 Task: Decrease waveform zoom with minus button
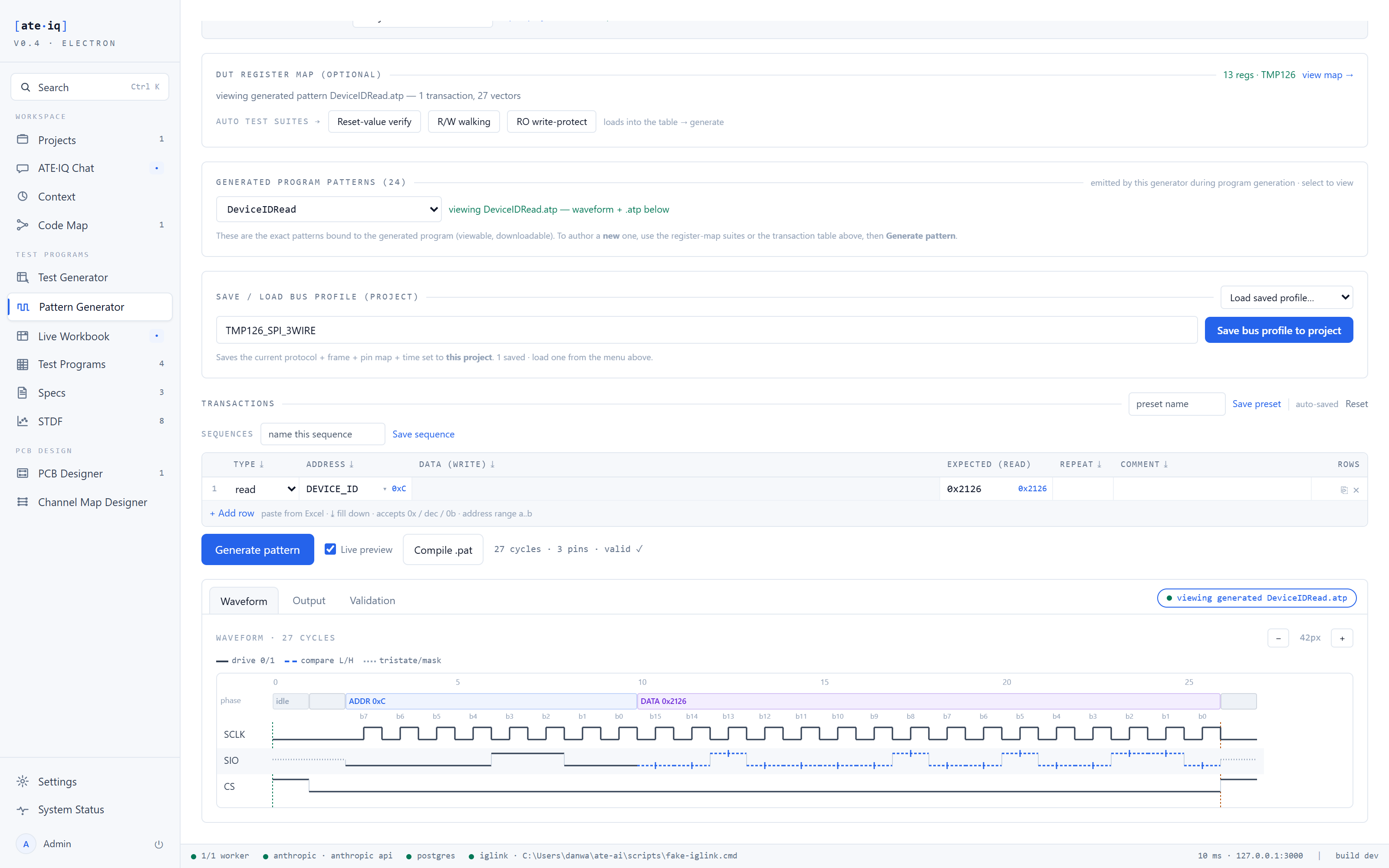[x=1278, y=638]
